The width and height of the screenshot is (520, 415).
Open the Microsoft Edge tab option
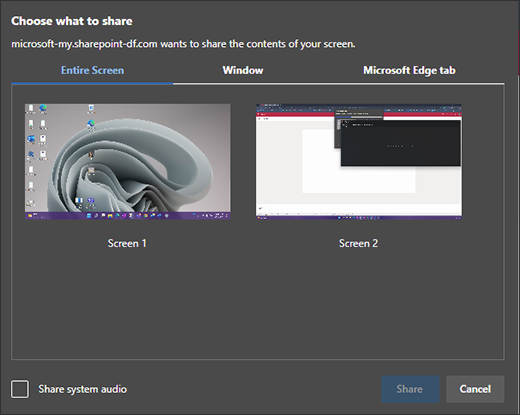pyautogui.click(x=409, y=70)
